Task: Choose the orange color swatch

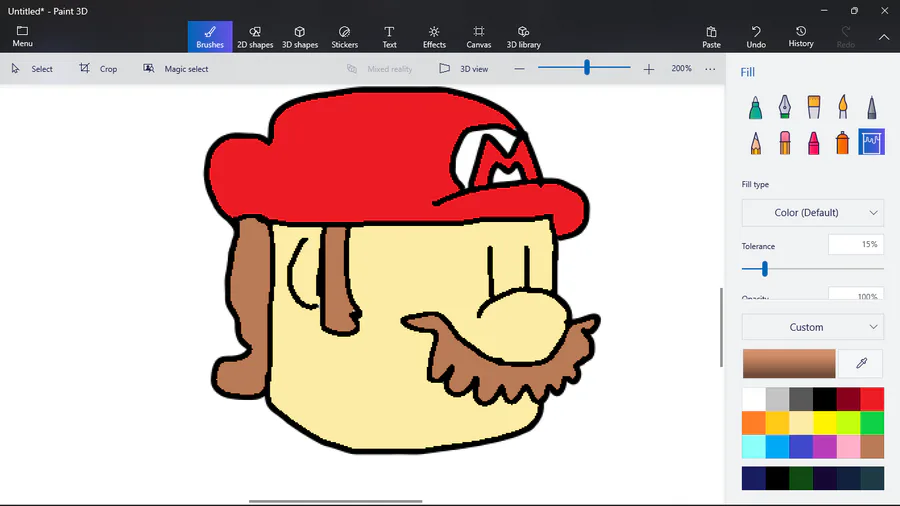Action: point(754,423)
